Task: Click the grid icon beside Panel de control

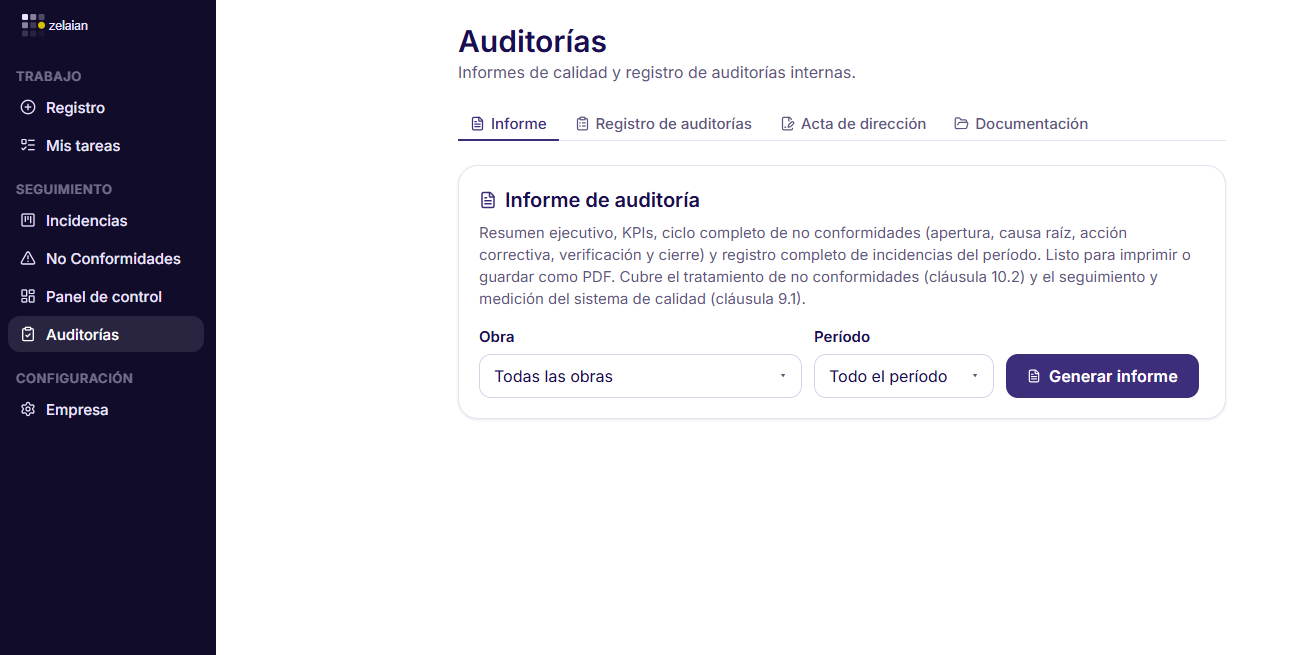Action: (28, 296)
